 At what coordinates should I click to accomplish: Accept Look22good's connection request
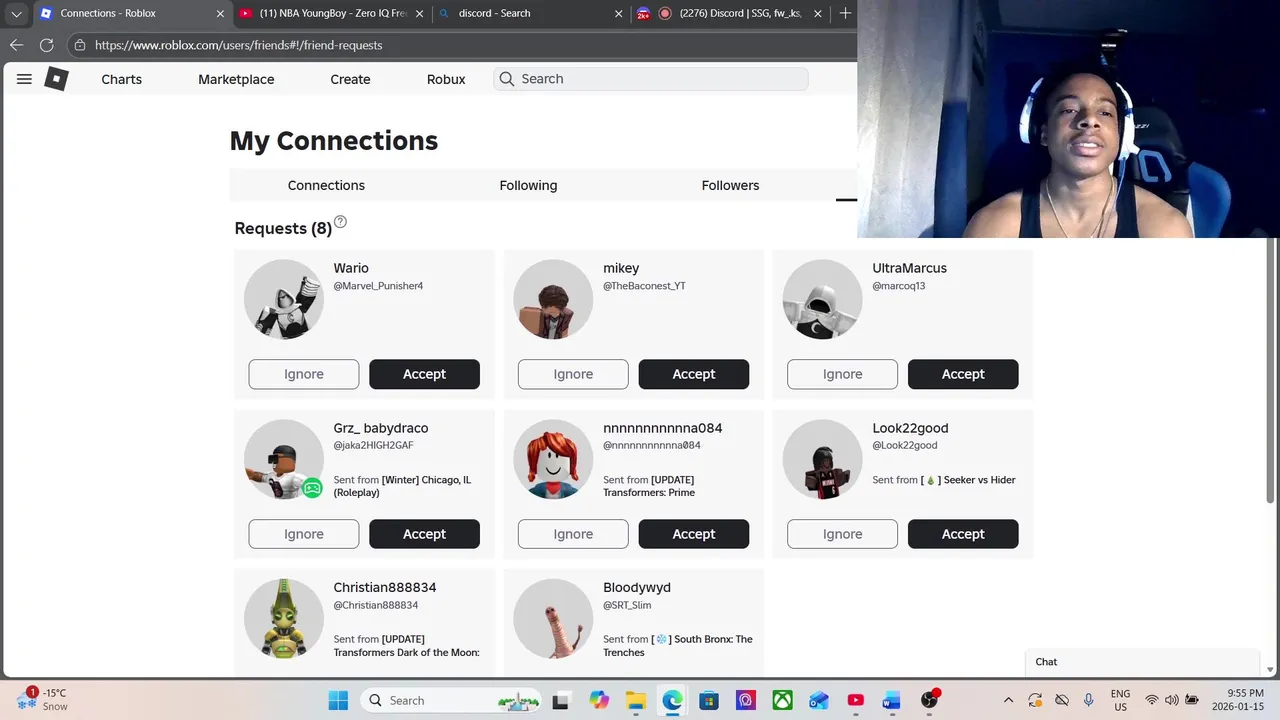(x=963, y=534)
